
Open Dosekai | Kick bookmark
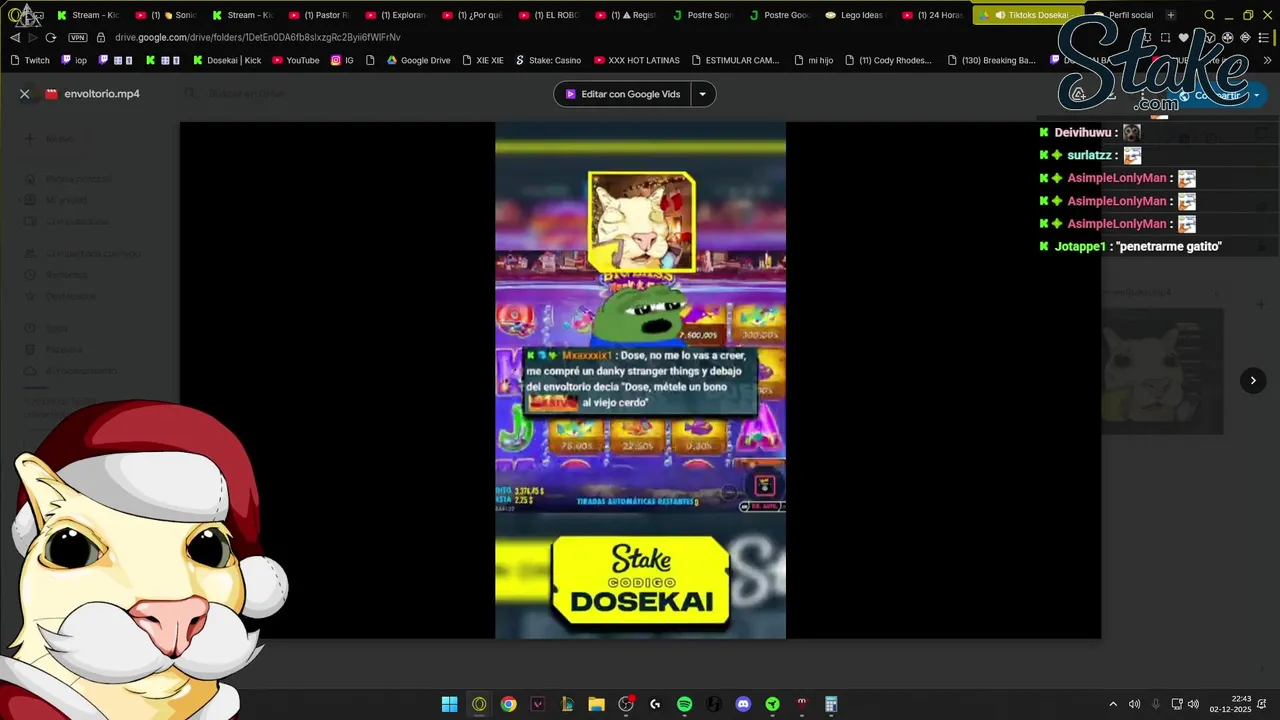pos(226,60)
